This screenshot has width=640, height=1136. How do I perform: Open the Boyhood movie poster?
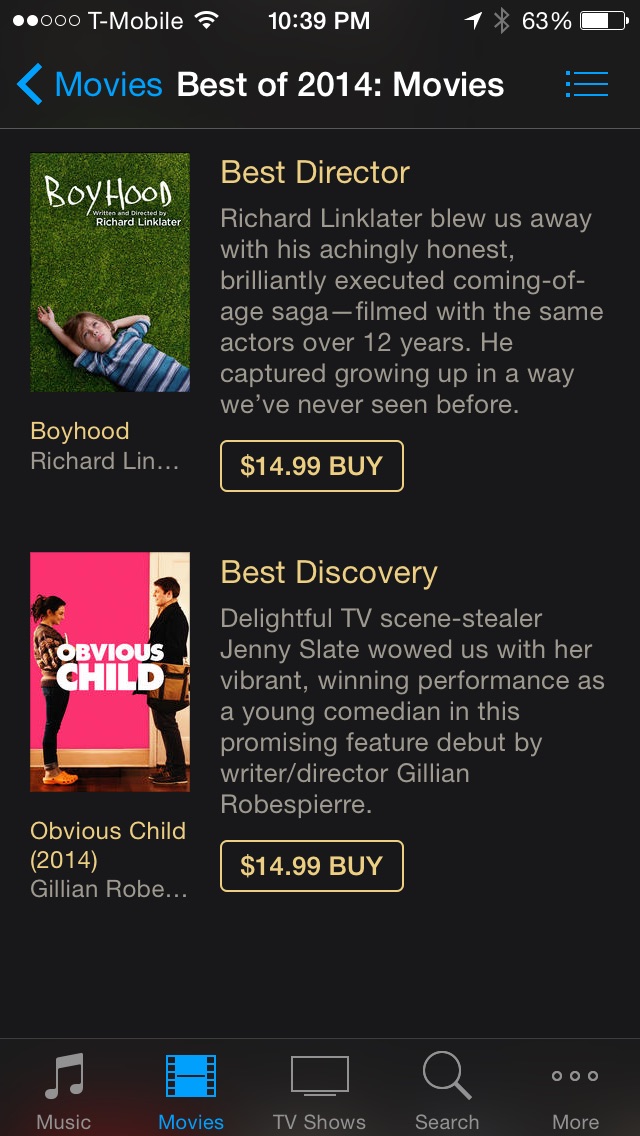tap(110, 272)
